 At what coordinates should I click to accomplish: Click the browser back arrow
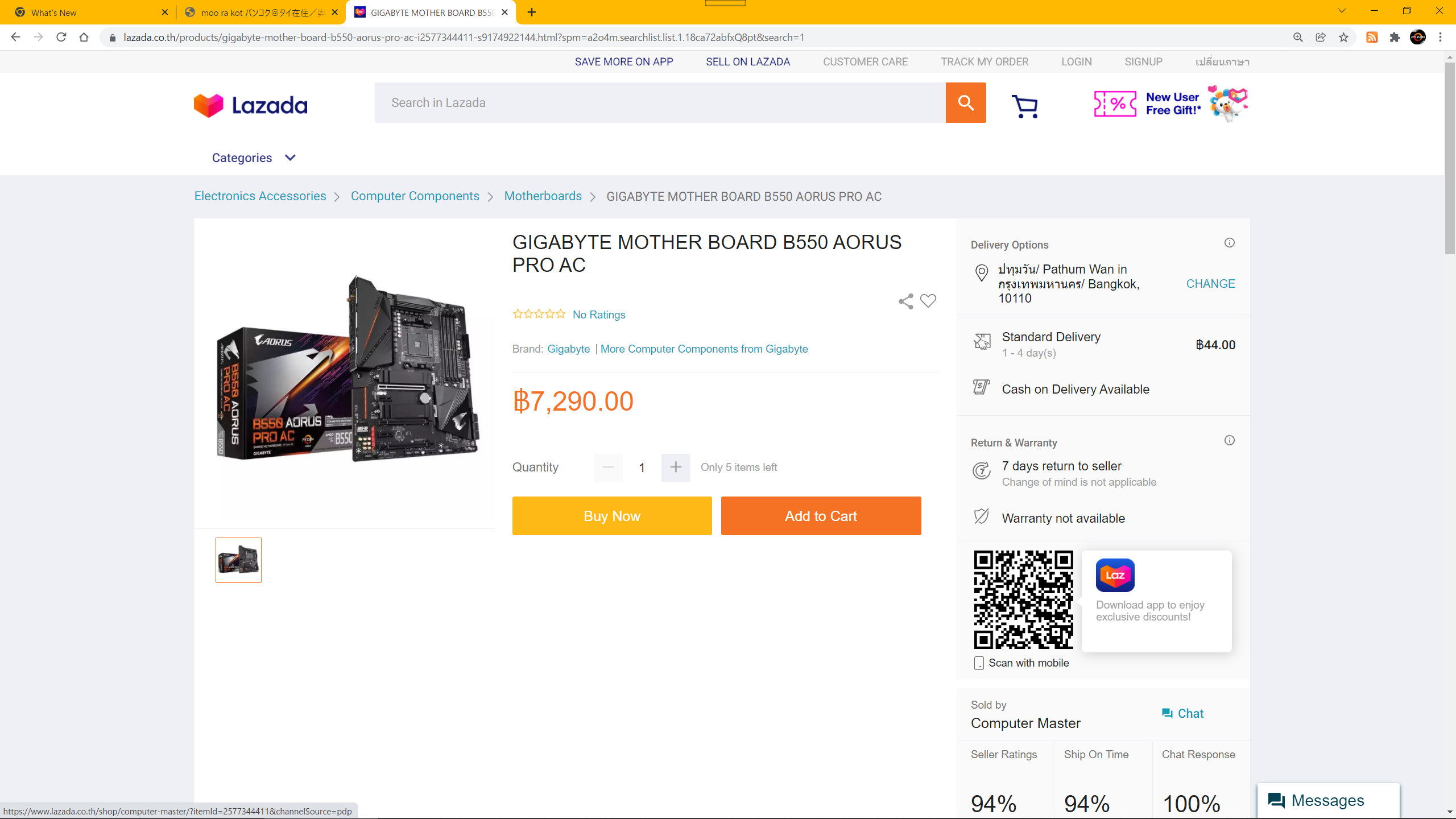15,38
